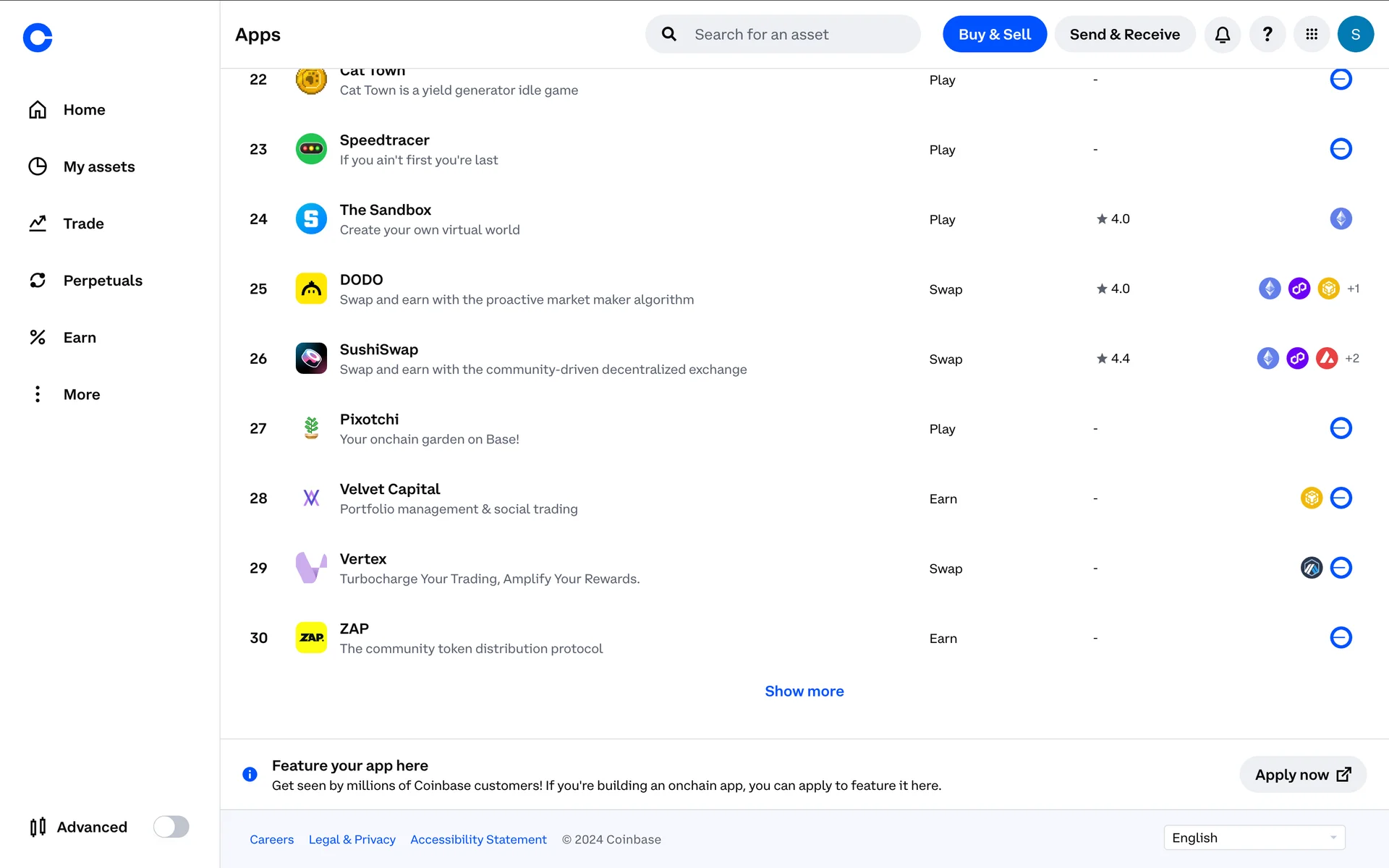The width and height of the screenshot is (1389, 868).
Task: Open the help question mark icon
Action: [1267, 34]
